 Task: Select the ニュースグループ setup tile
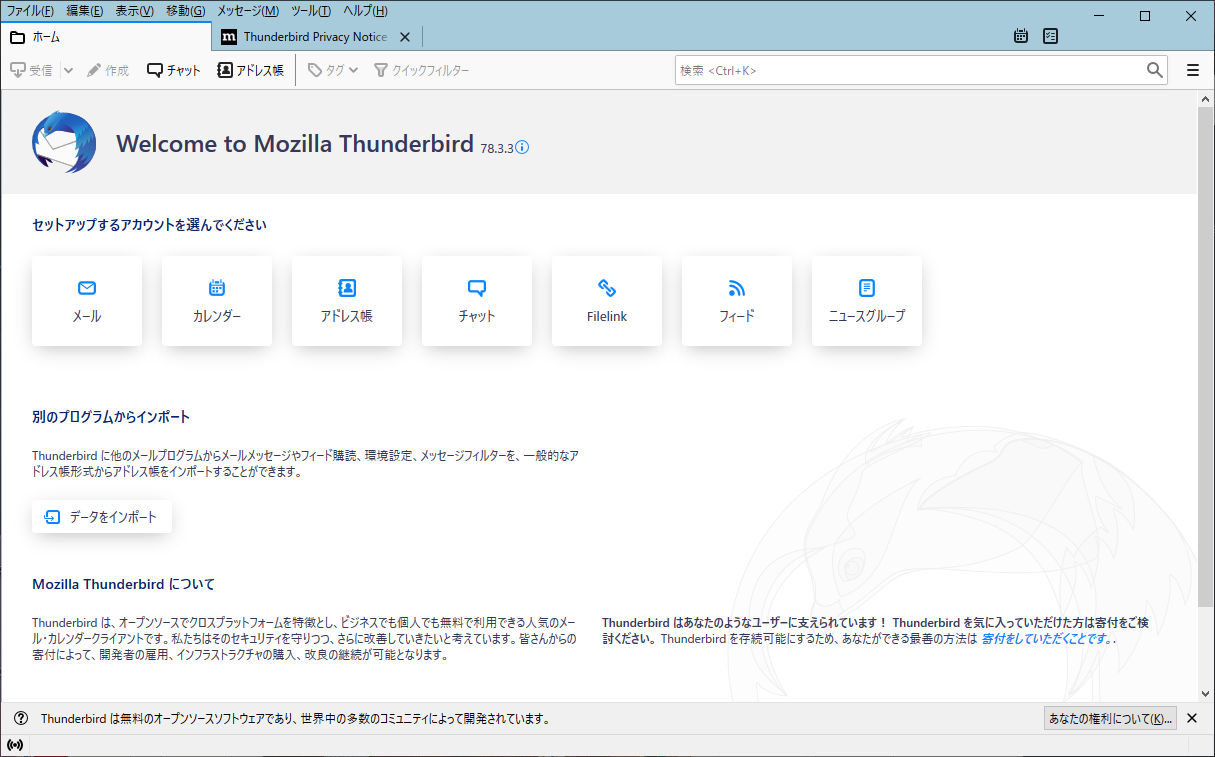click(867, 301)
